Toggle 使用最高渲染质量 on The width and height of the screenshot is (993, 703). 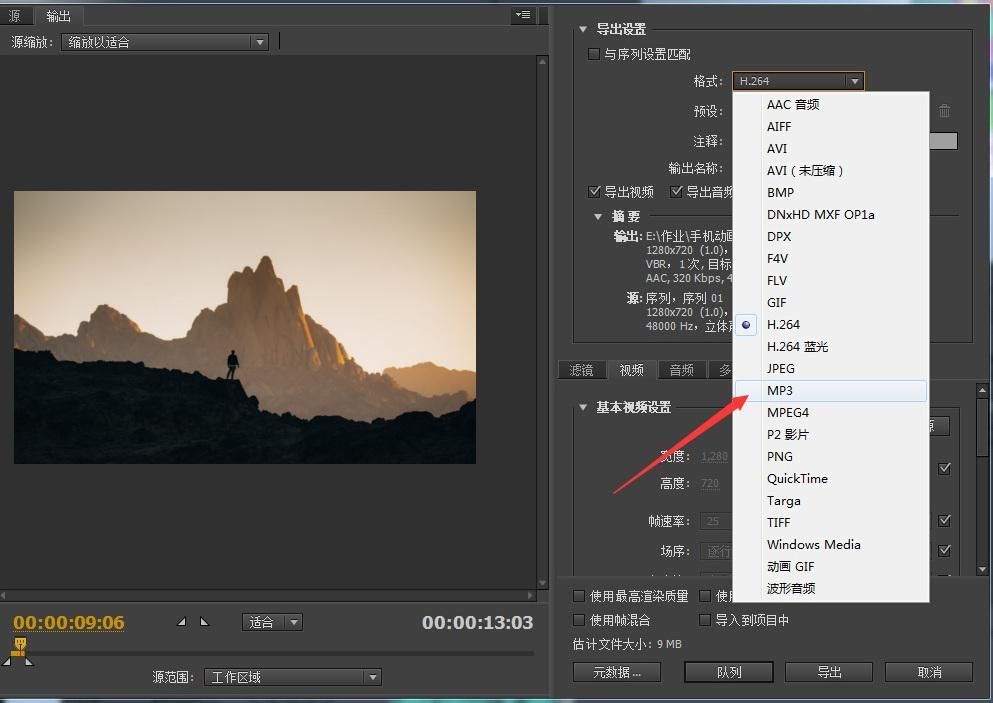pos(578,595)
